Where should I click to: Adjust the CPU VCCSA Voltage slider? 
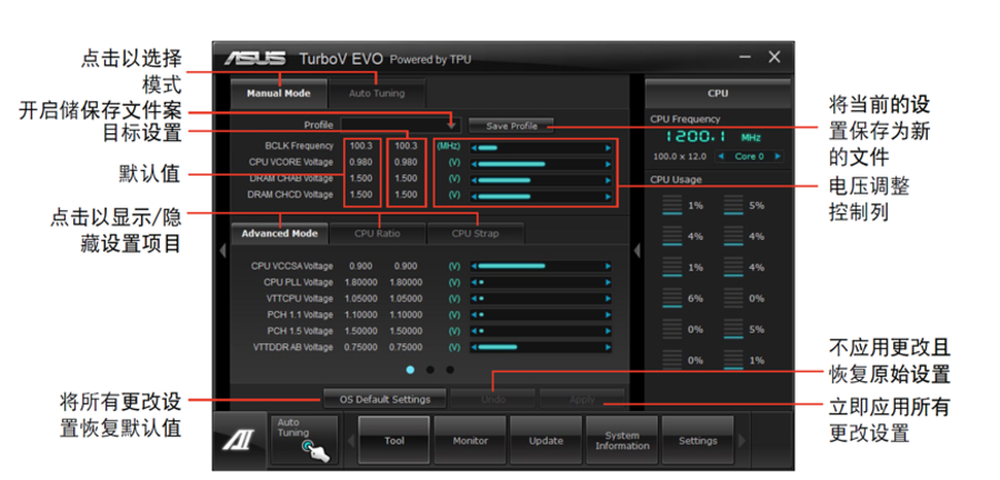point(541,266)
